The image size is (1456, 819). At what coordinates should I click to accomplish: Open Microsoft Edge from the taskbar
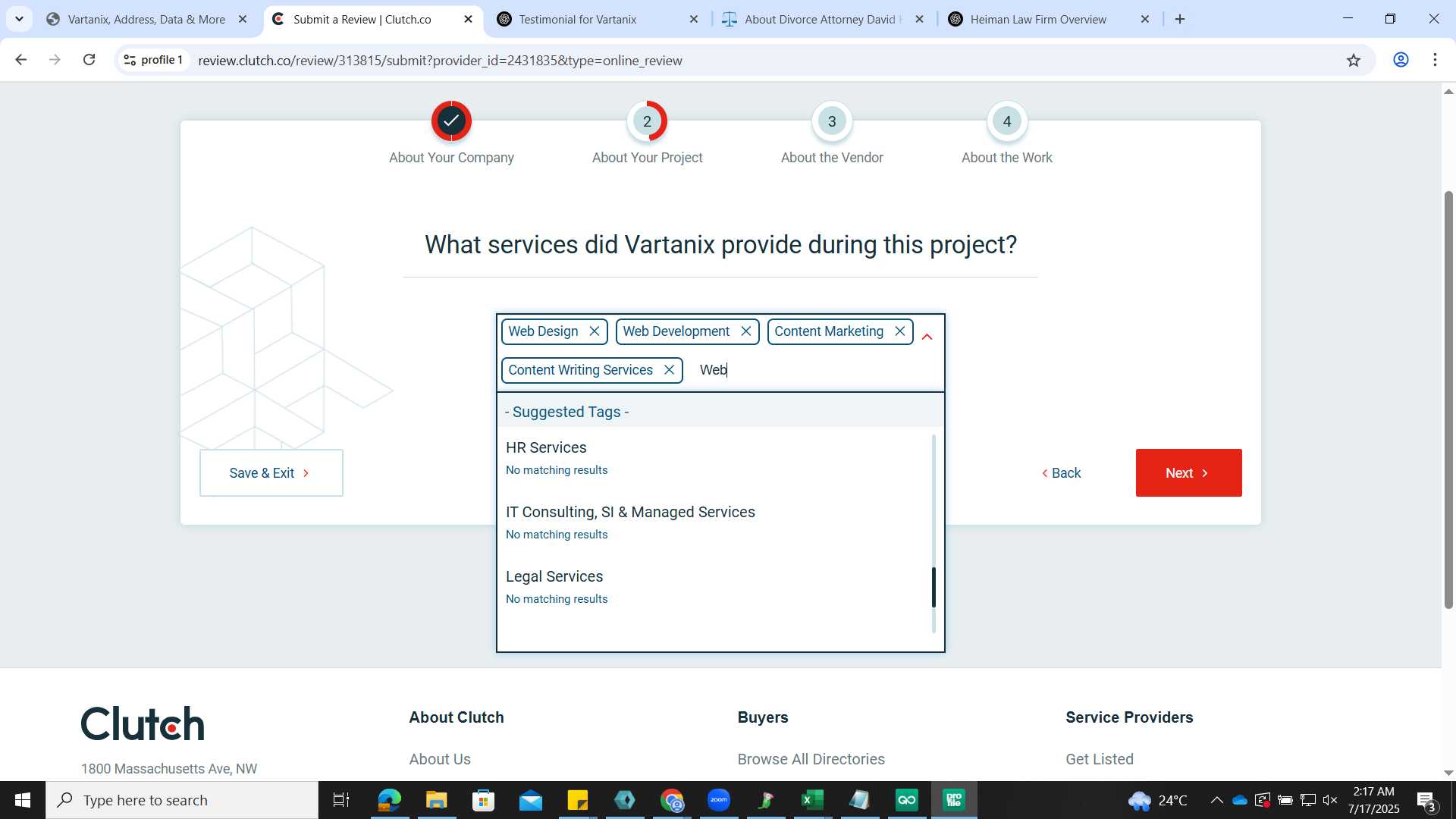[x=389, y=800]
